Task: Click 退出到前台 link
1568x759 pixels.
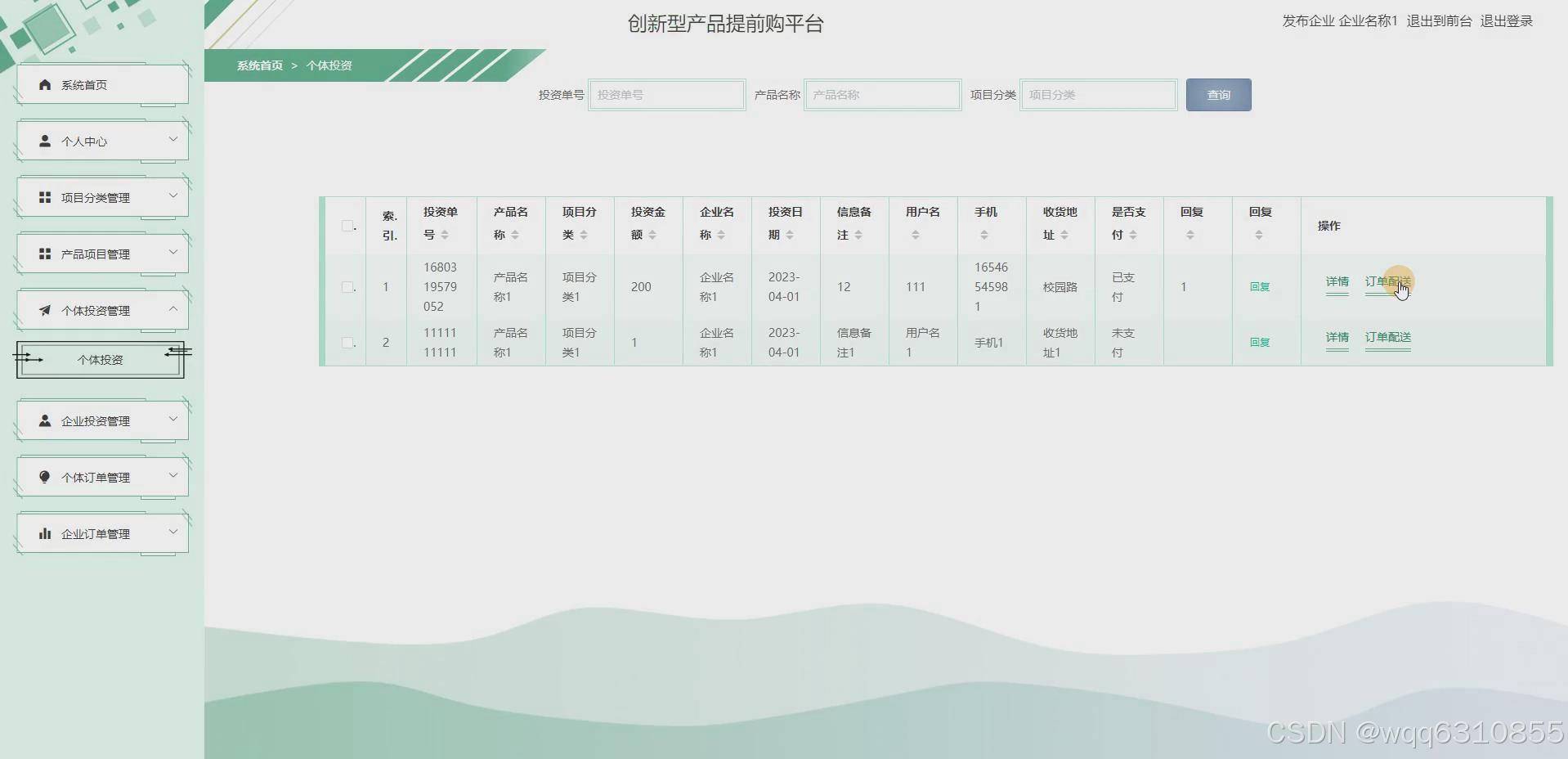Action: pos(1439,21)
